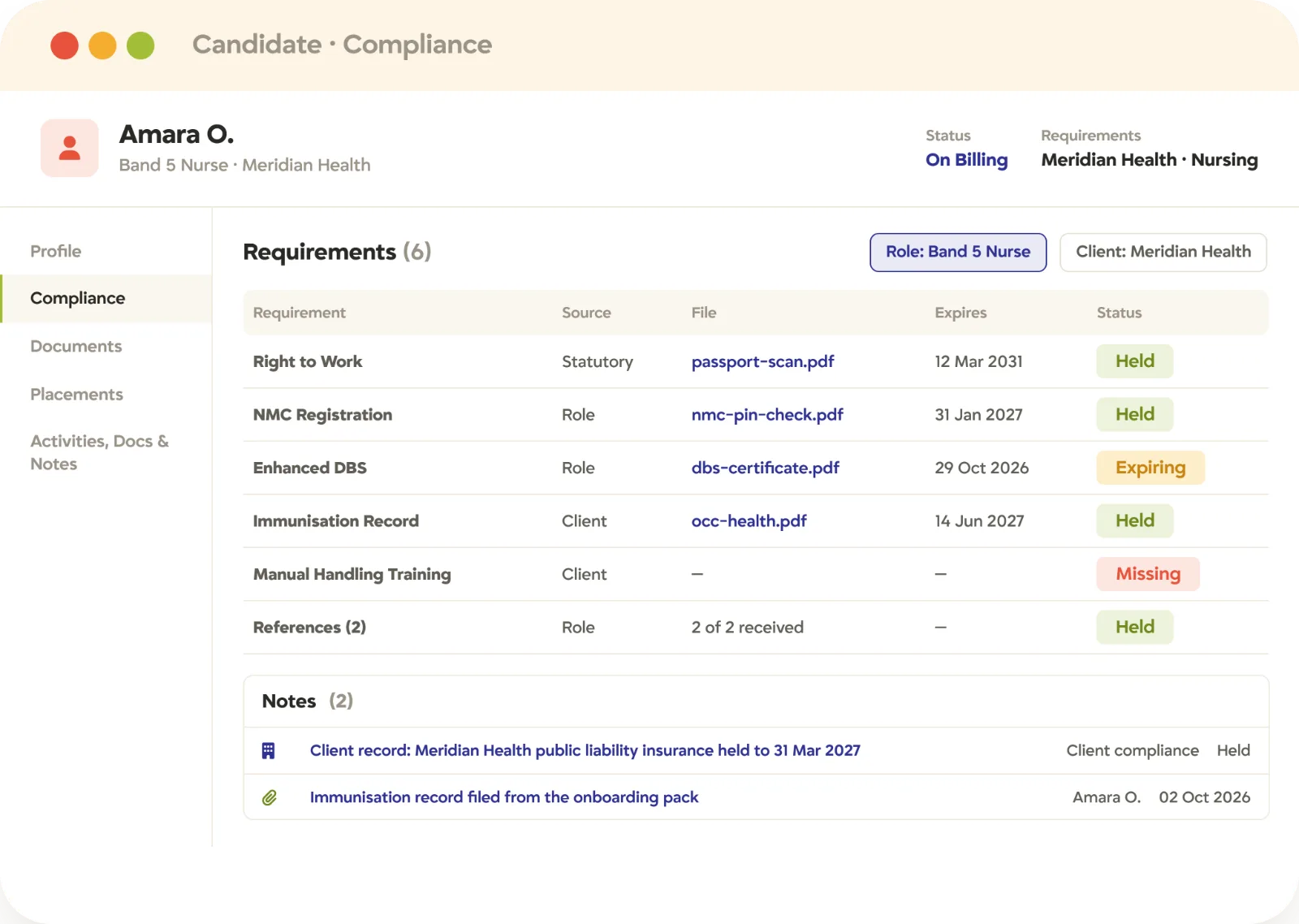Open the occ-health.pdf file
The image size is (1299, 924).
[749, 520]
